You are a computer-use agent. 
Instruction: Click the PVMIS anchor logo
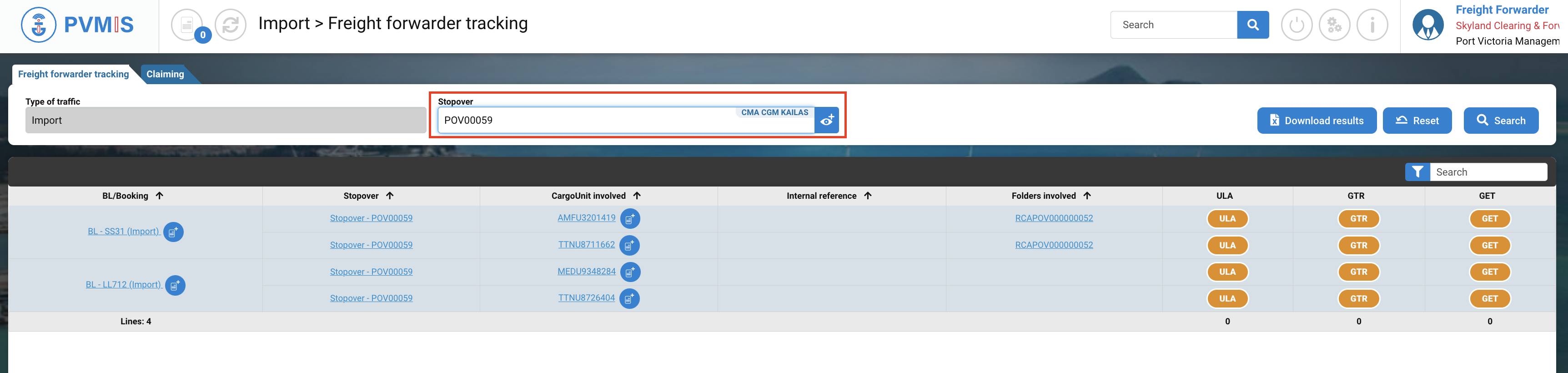pyautogui.click(x=39, y=25)
